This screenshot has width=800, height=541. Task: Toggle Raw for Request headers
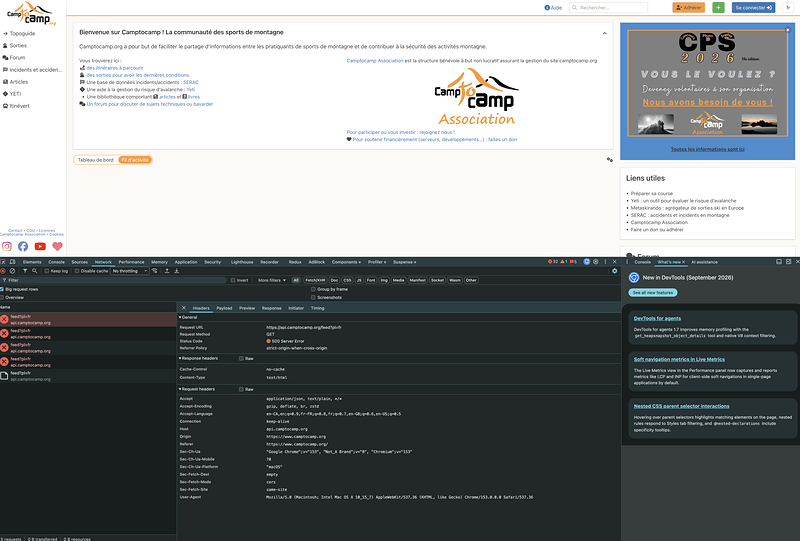[x=241, y=389]
